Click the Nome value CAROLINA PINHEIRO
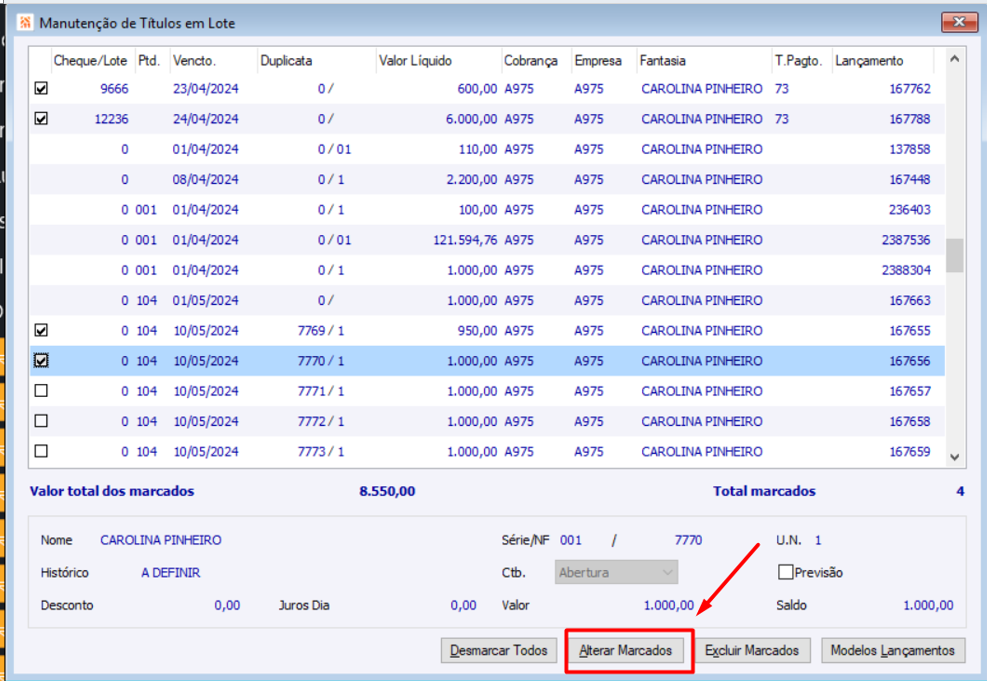Image resolution: width=987 pixels, height=681 pixels. pyautogui.click(x=161, y=540)
